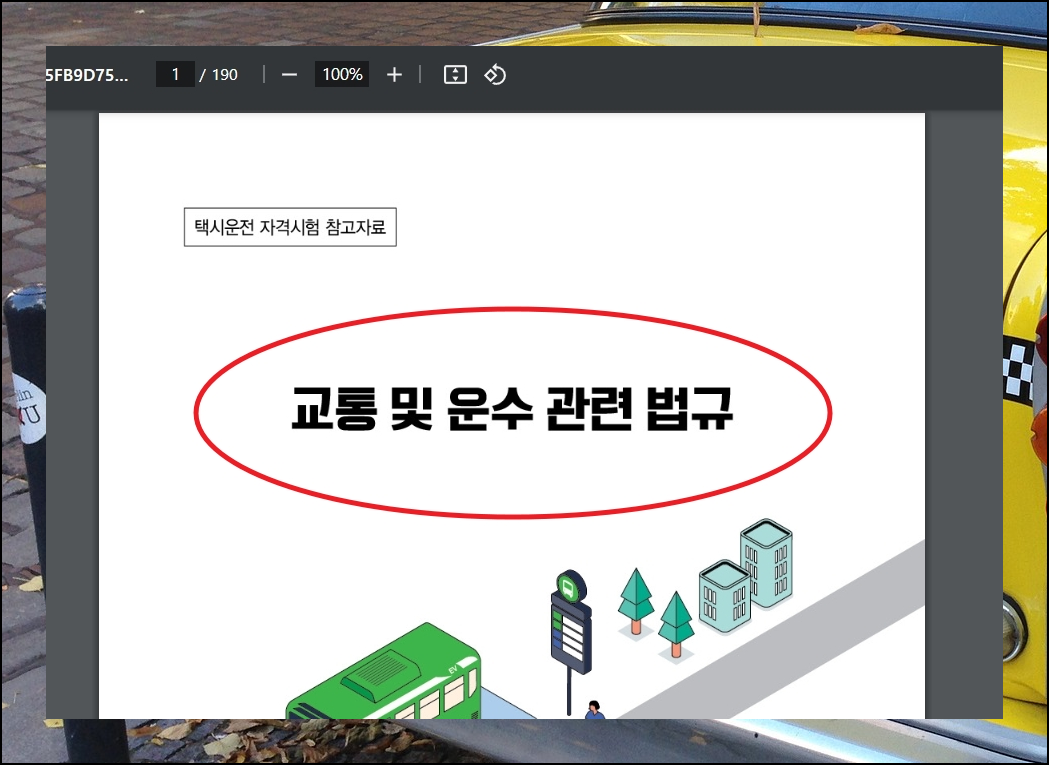Click the PDF file name 5FB9D75...
1049x765 pixels.
coord(86,75)
